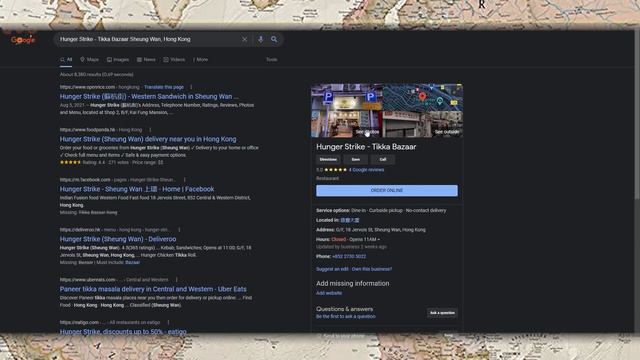The image size is (640, 360).
Task: Open three-dot menu beside Facebook result
Action: [184, 180]
